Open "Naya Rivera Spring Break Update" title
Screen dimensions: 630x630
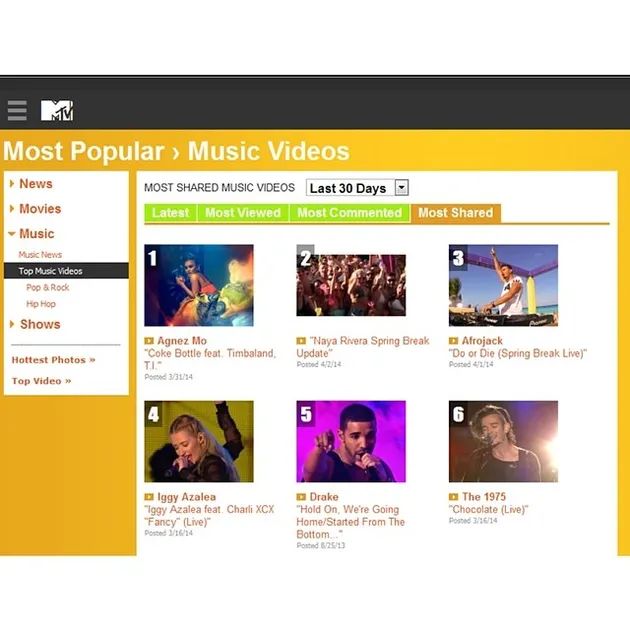tap(363, 347)
